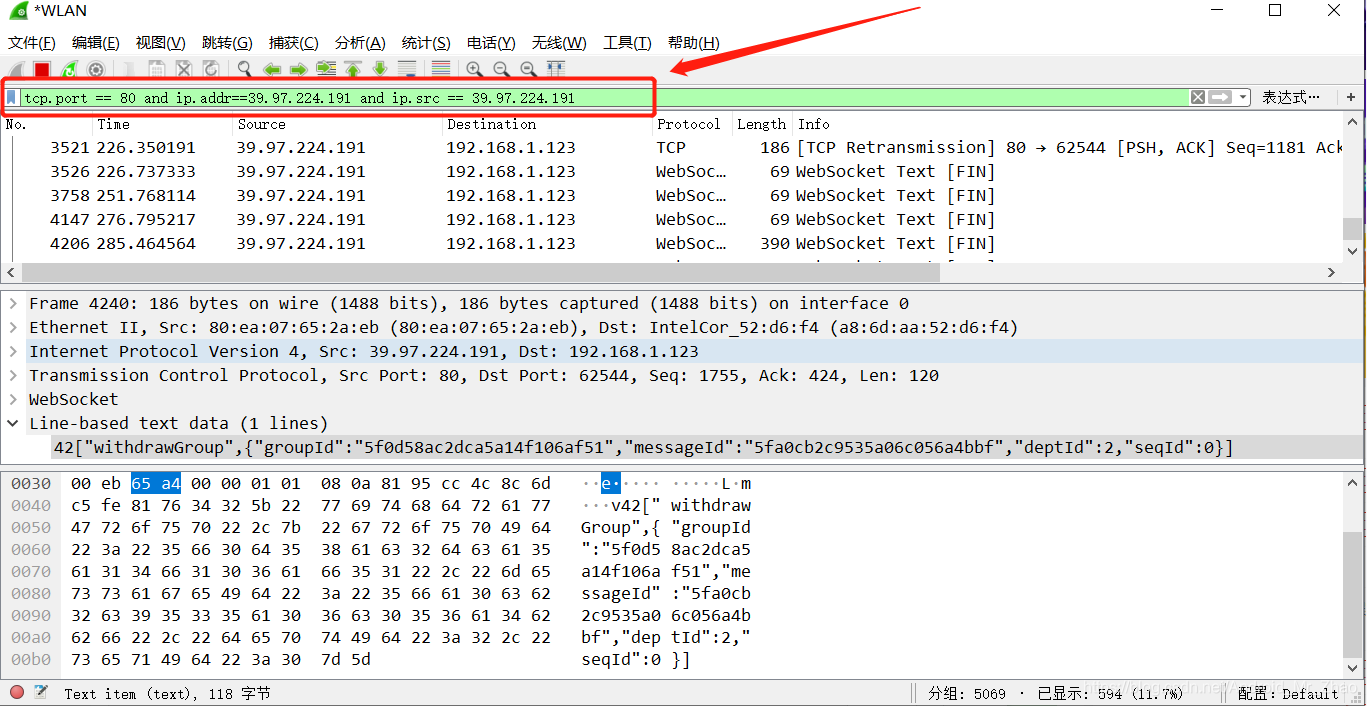Sort by the Protocol column header
1367x706 pixels.
click(x=692, y=125)
